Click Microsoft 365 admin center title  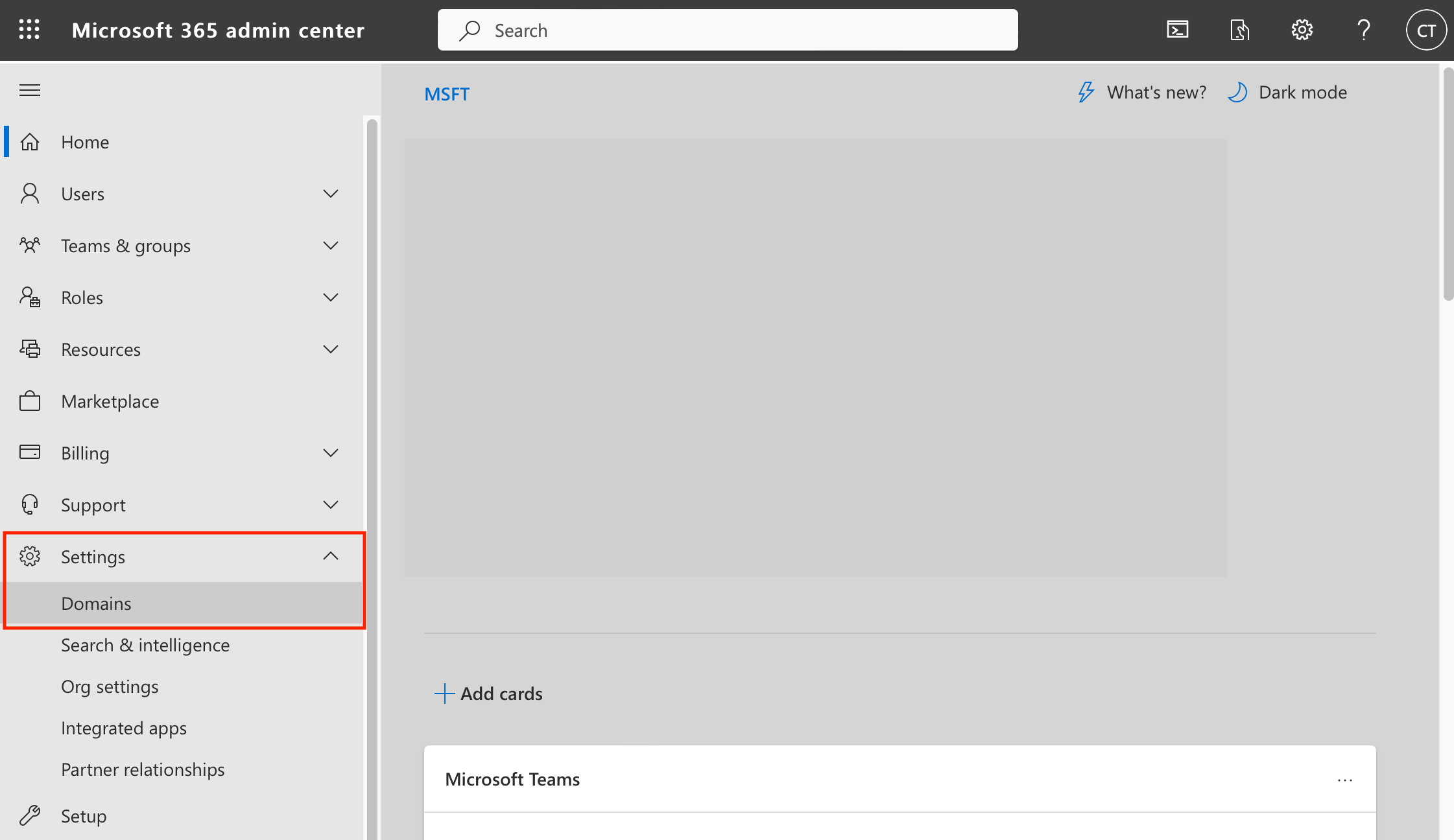(x=218, y=30)
